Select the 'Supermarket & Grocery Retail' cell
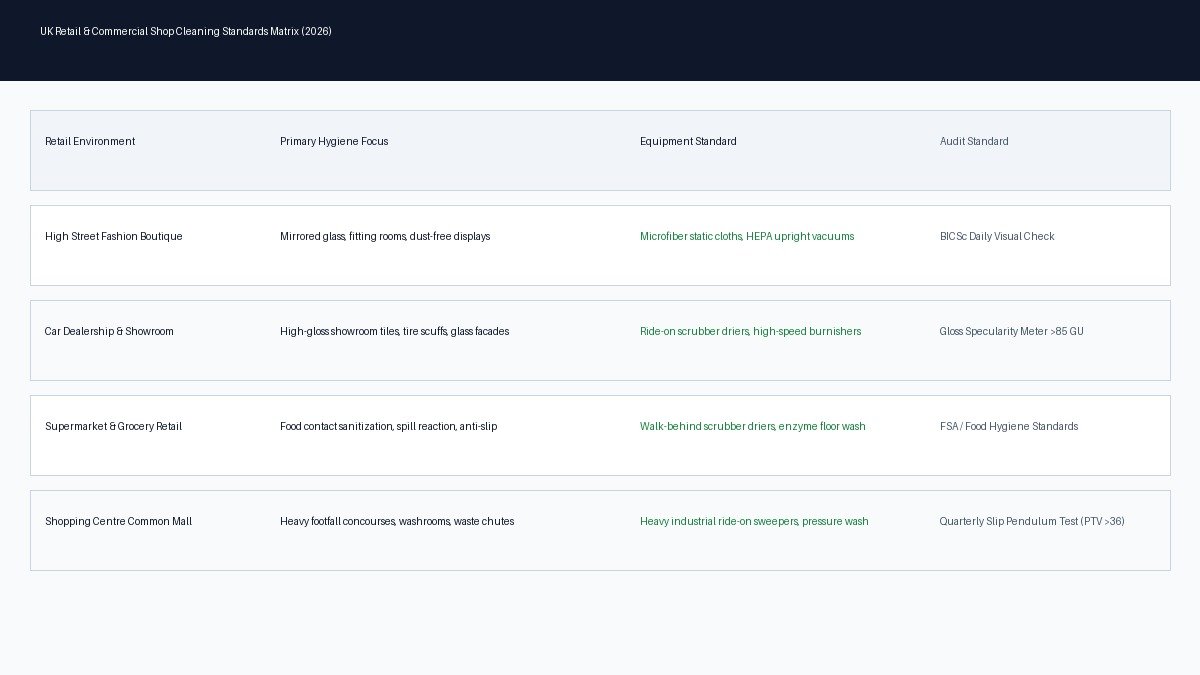1200x675 pixels. (114, 426)
